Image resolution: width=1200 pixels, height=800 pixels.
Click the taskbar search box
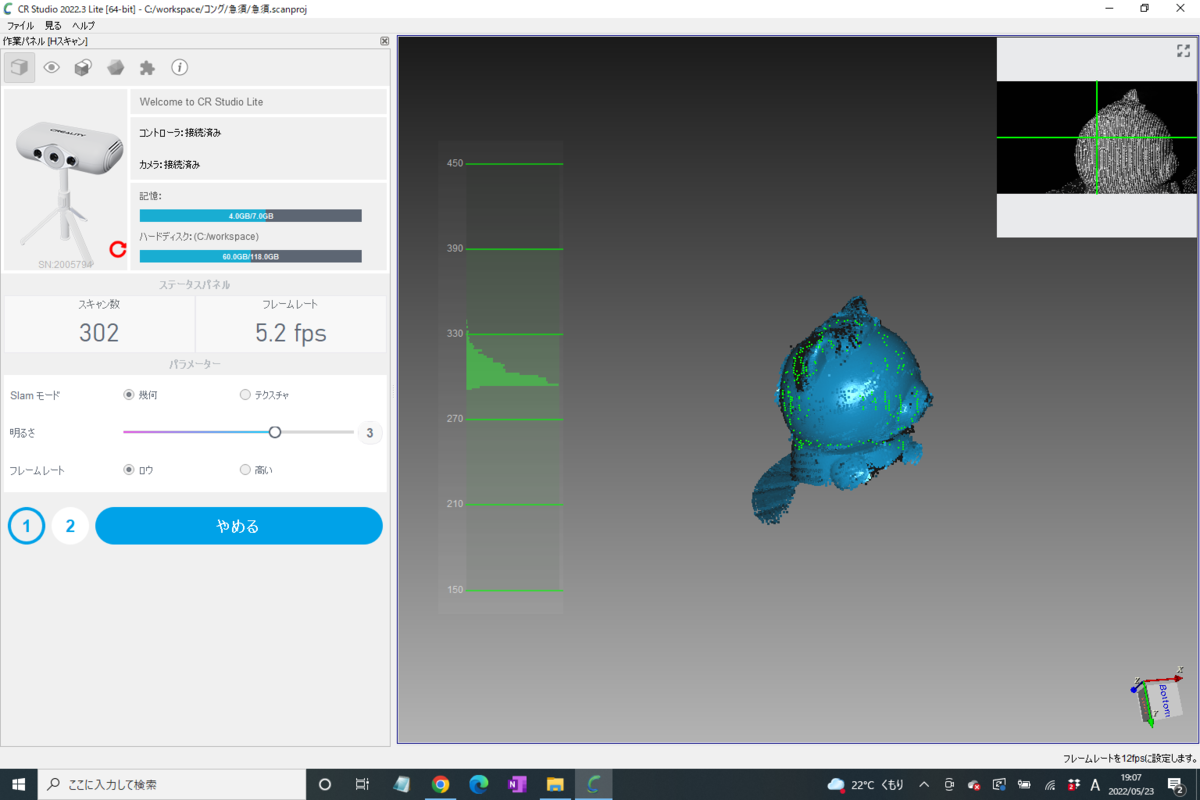(x=170, y=785)
